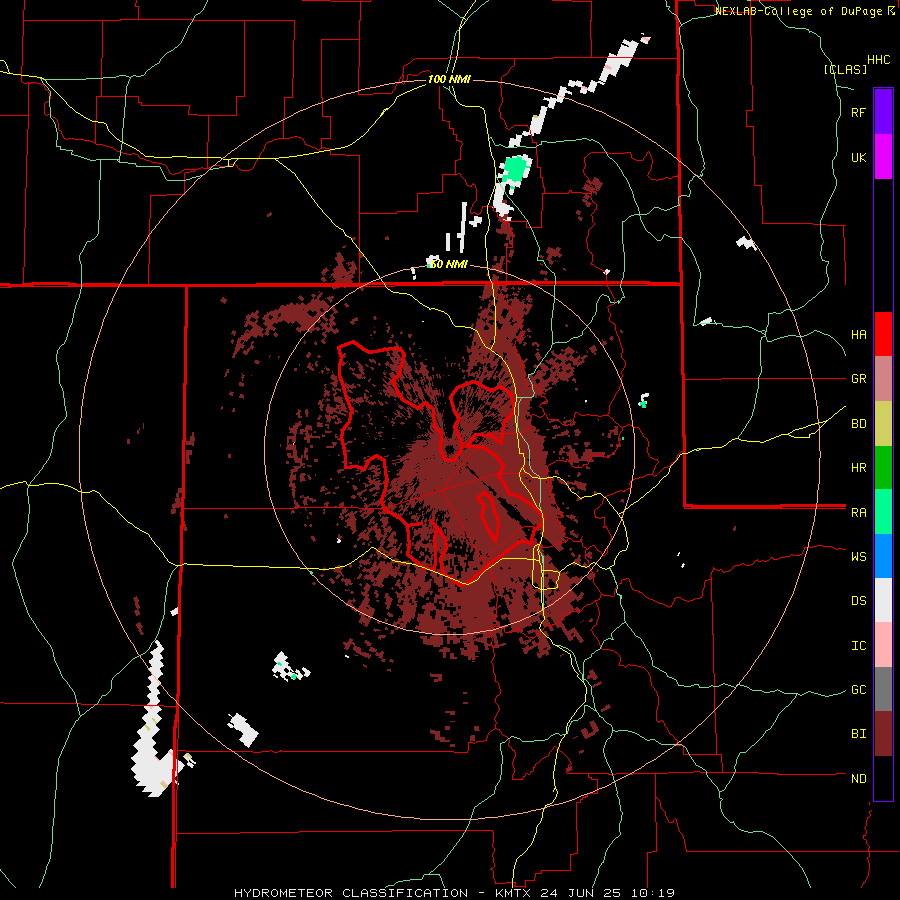Click the 'HR' legend label
The height and width of the screenshot is (900, 900).
tap(858, 468)
